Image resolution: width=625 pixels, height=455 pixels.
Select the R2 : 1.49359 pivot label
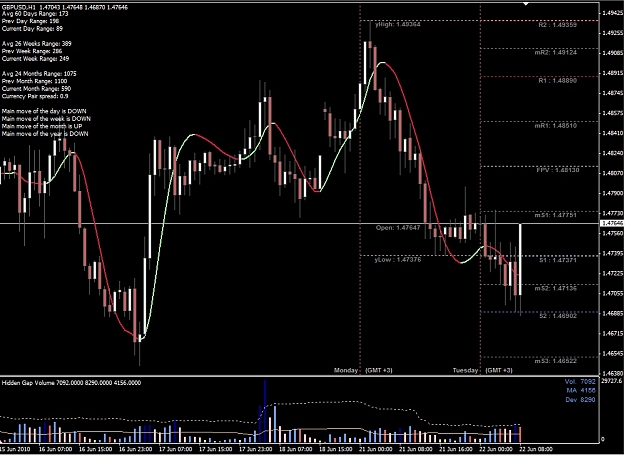coord(557,25)
